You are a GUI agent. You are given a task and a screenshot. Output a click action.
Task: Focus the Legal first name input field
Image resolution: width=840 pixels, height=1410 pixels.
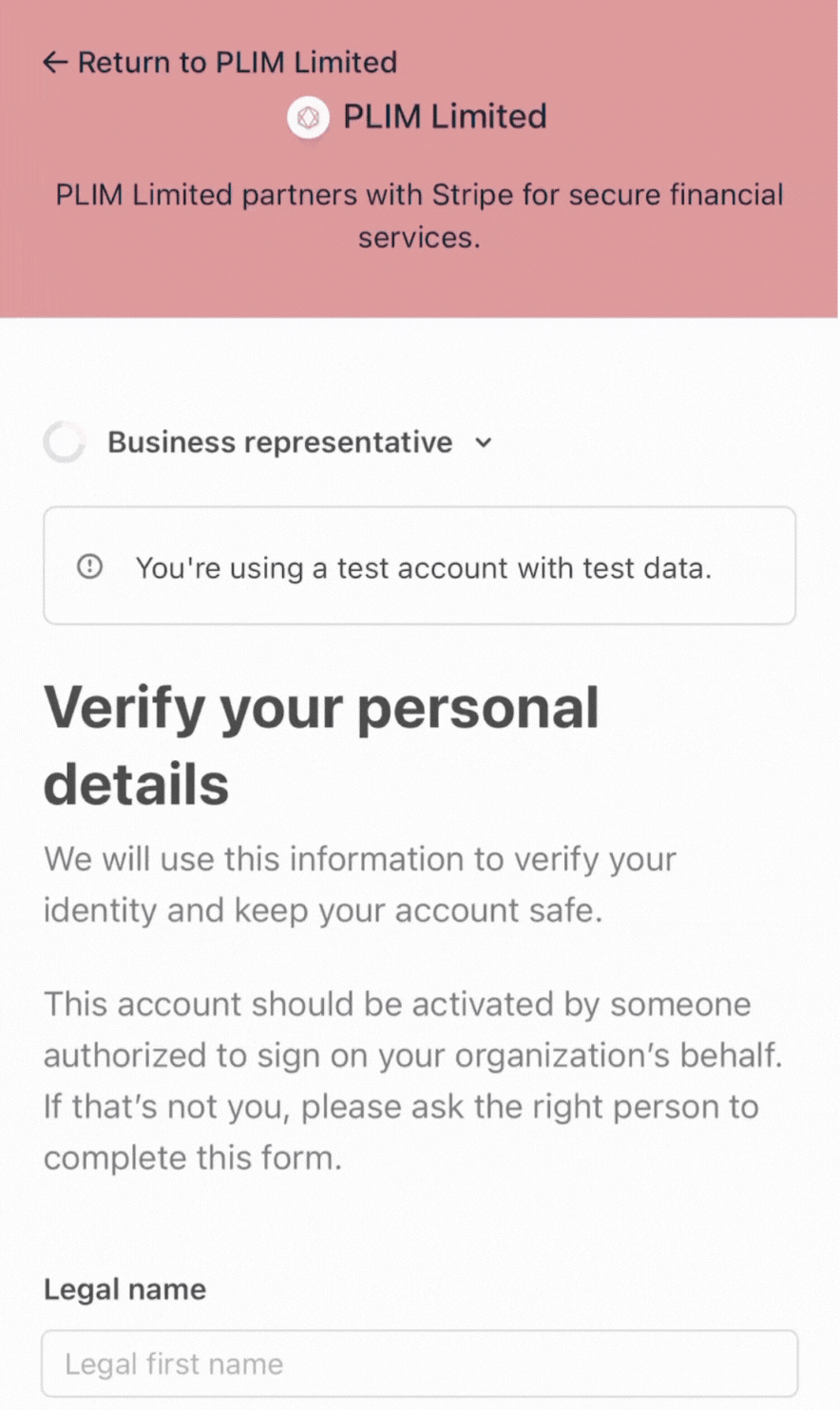tap(419, 1363)
